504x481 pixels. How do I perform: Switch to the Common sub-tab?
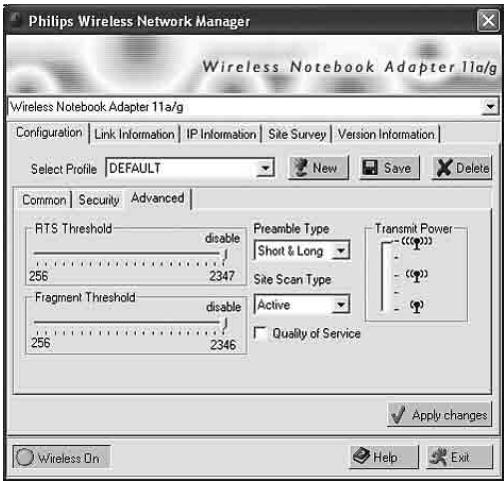44,200
